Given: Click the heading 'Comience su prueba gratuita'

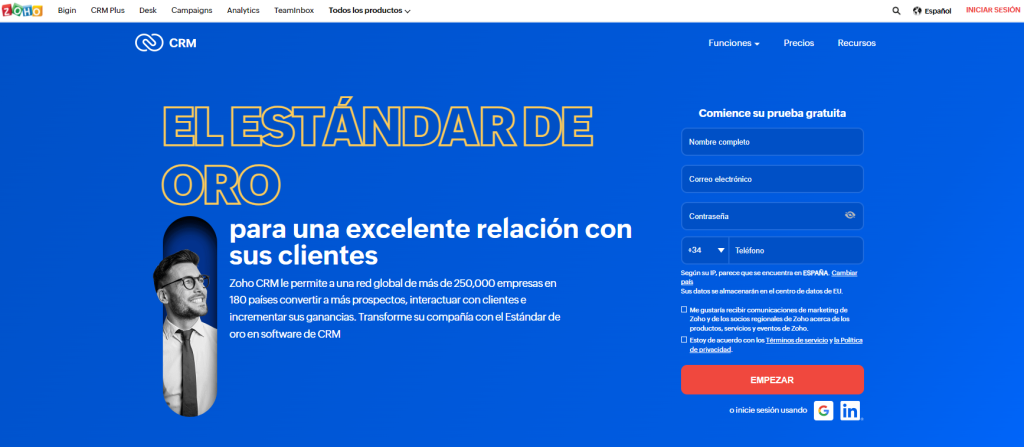Looking at the screenshot, I should click(772, 113).
